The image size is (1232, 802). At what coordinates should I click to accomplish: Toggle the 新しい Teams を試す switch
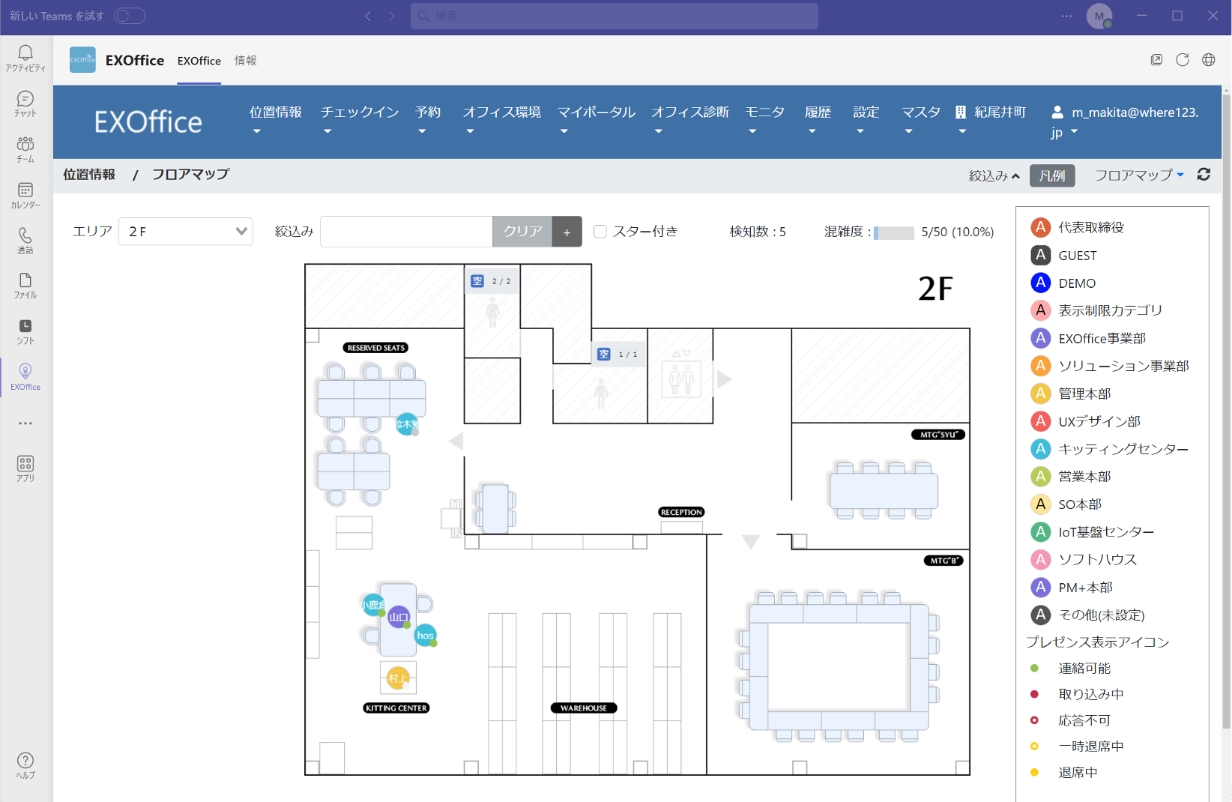click(x=129, y=16)
